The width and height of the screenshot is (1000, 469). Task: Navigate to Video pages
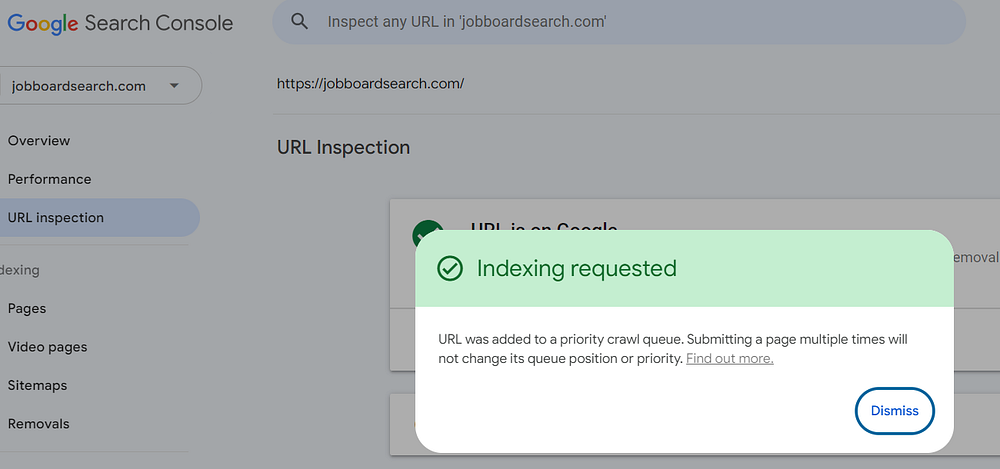(x=47, y=347)
